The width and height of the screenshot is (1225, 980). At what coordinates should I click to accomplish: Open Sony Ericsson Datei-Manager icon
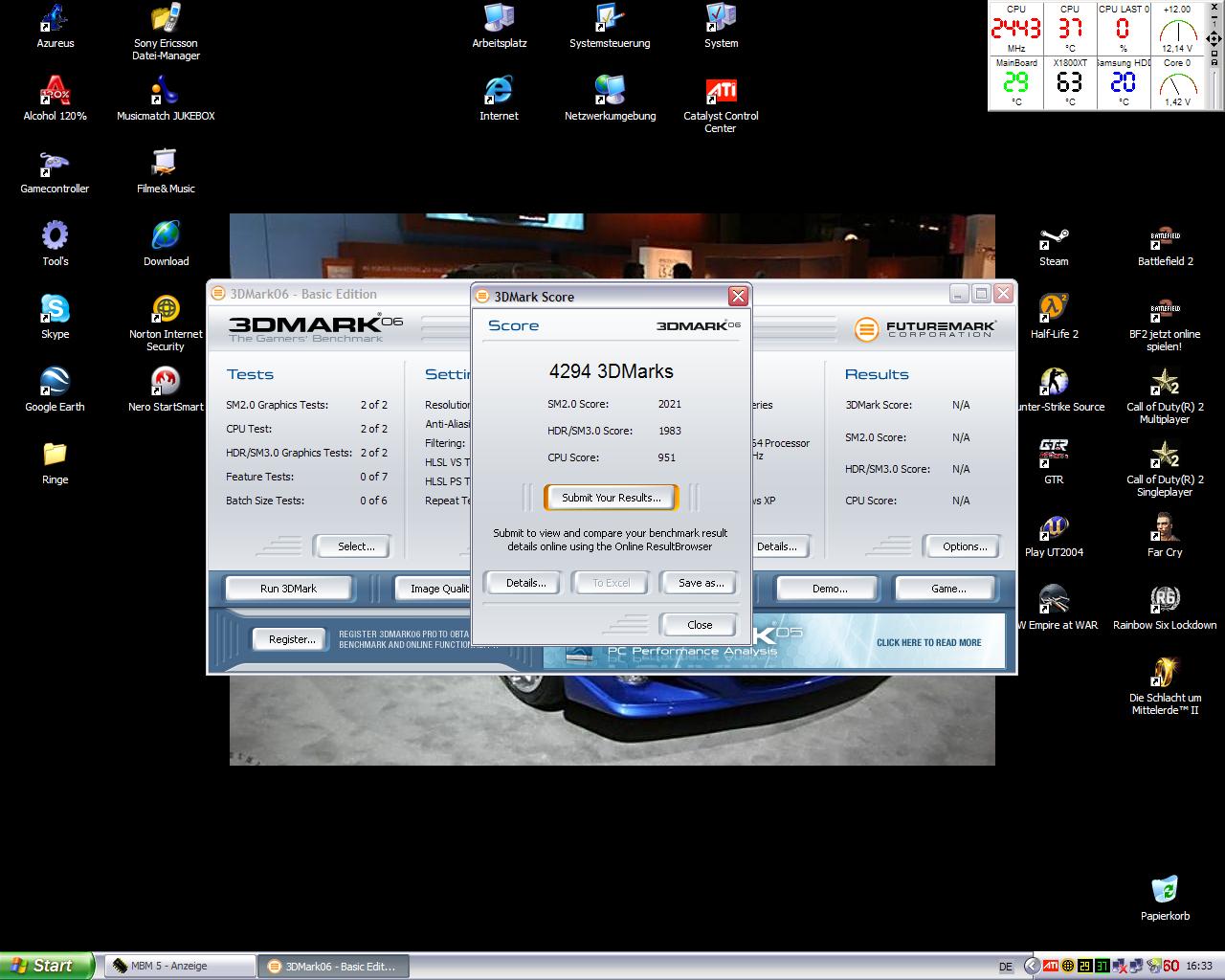pos(166,32)
